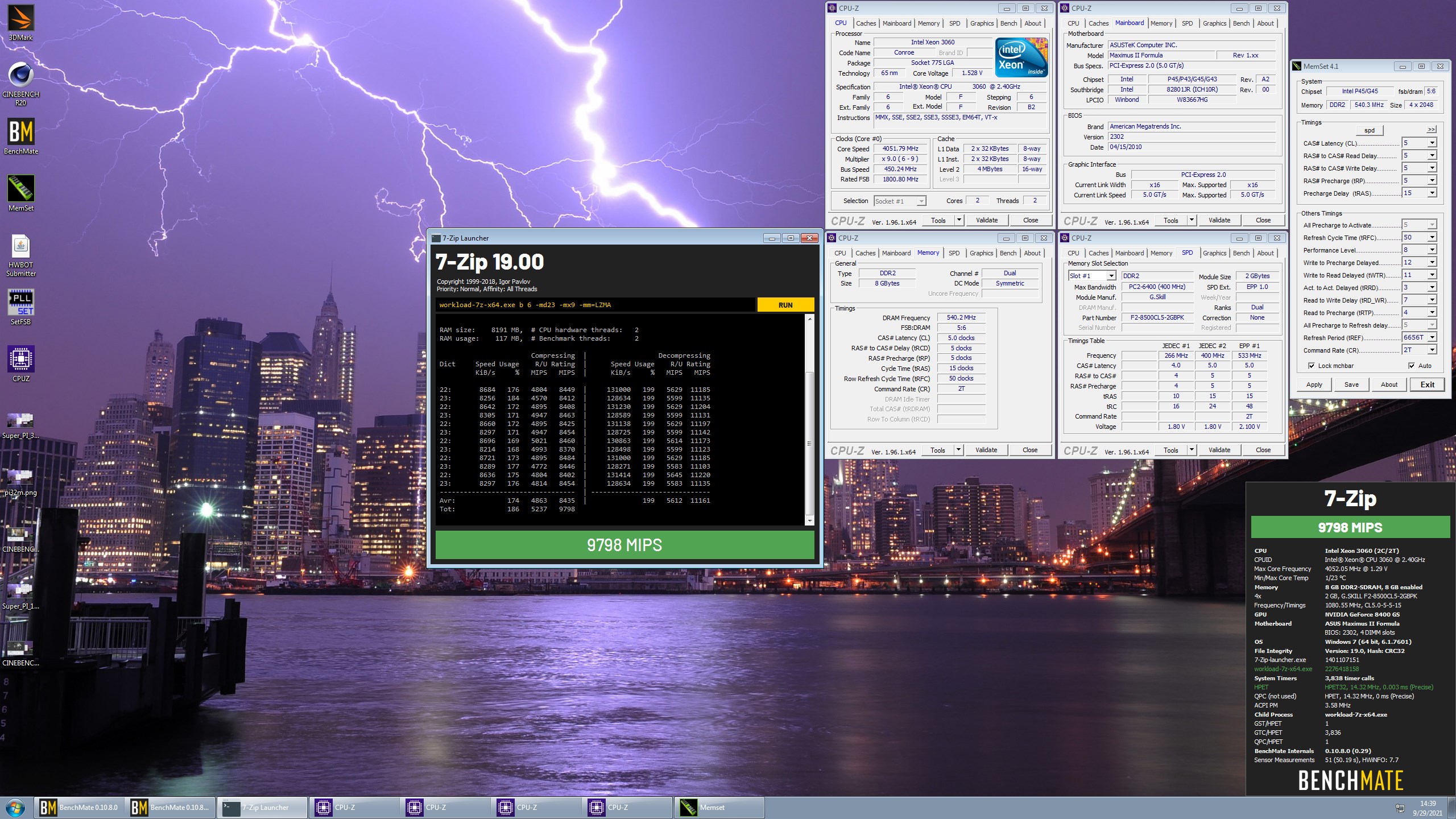Click the MemSet timings expand >> button

click(x=1432, y=130)
